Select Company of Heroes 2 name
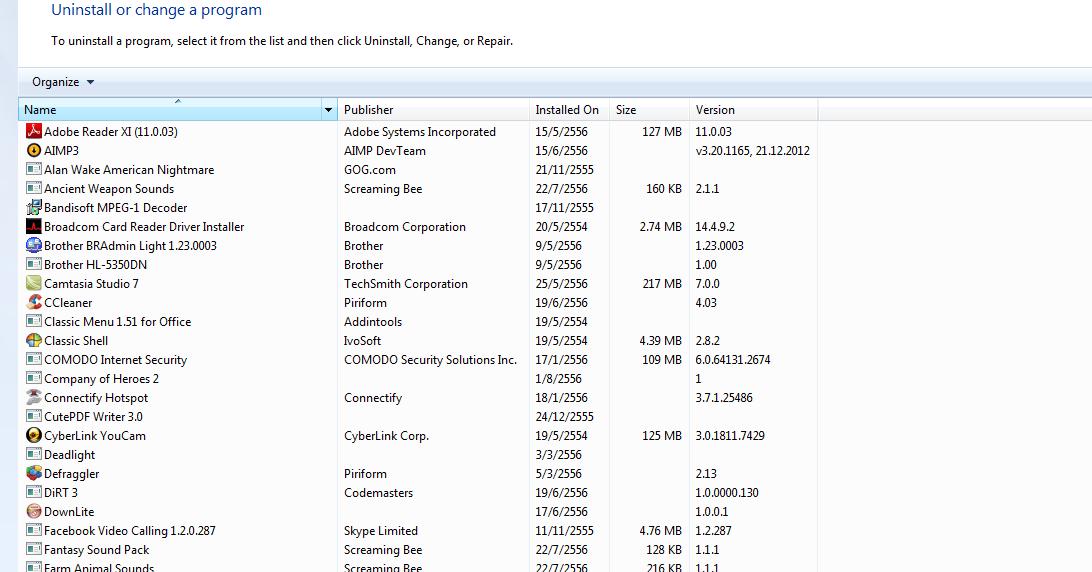This screenshot has width=1092, height=572. (x=101, y=379)
